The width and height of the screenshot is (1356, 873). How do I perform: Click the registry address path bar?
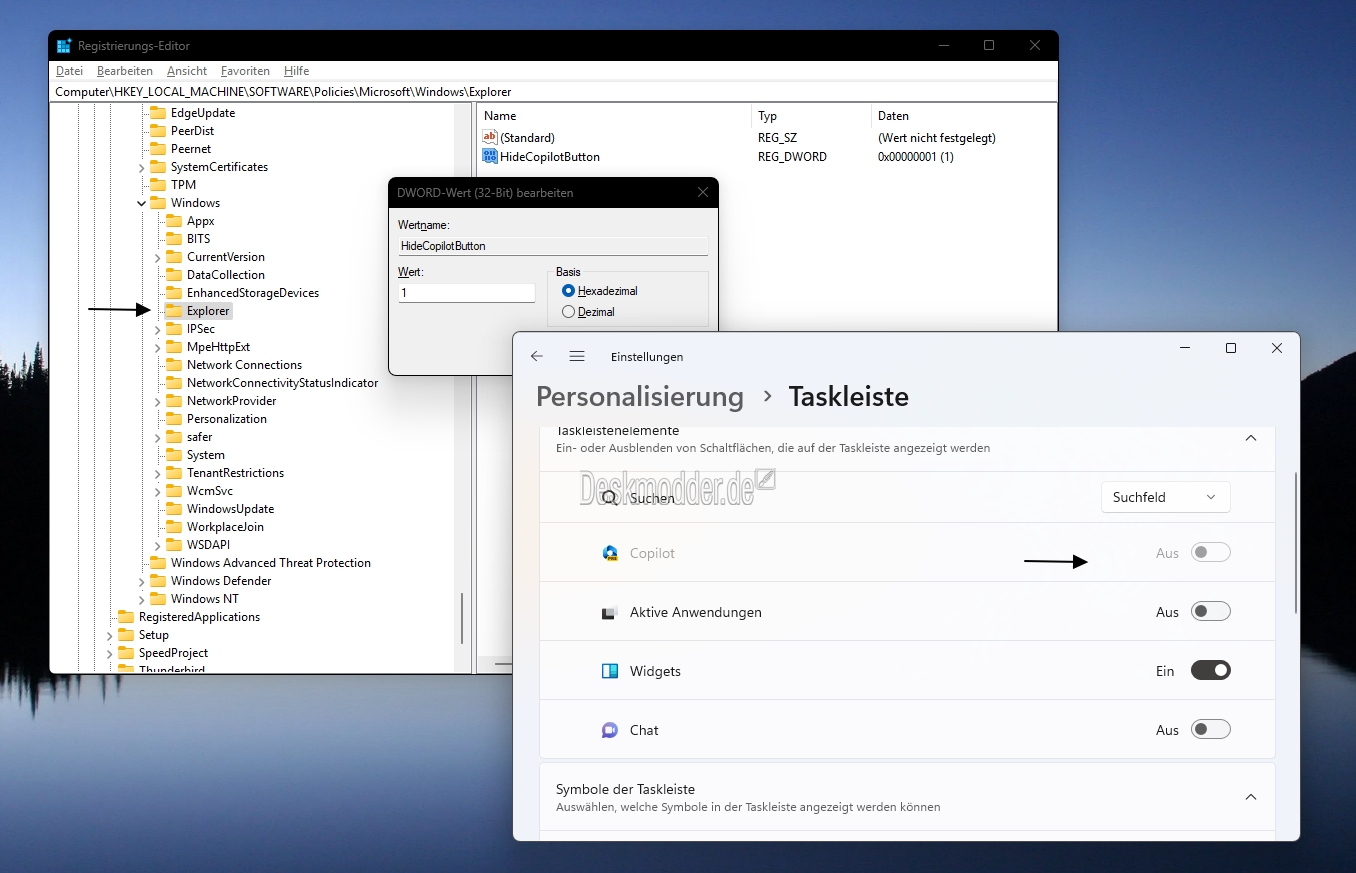[x=553, y=92]
